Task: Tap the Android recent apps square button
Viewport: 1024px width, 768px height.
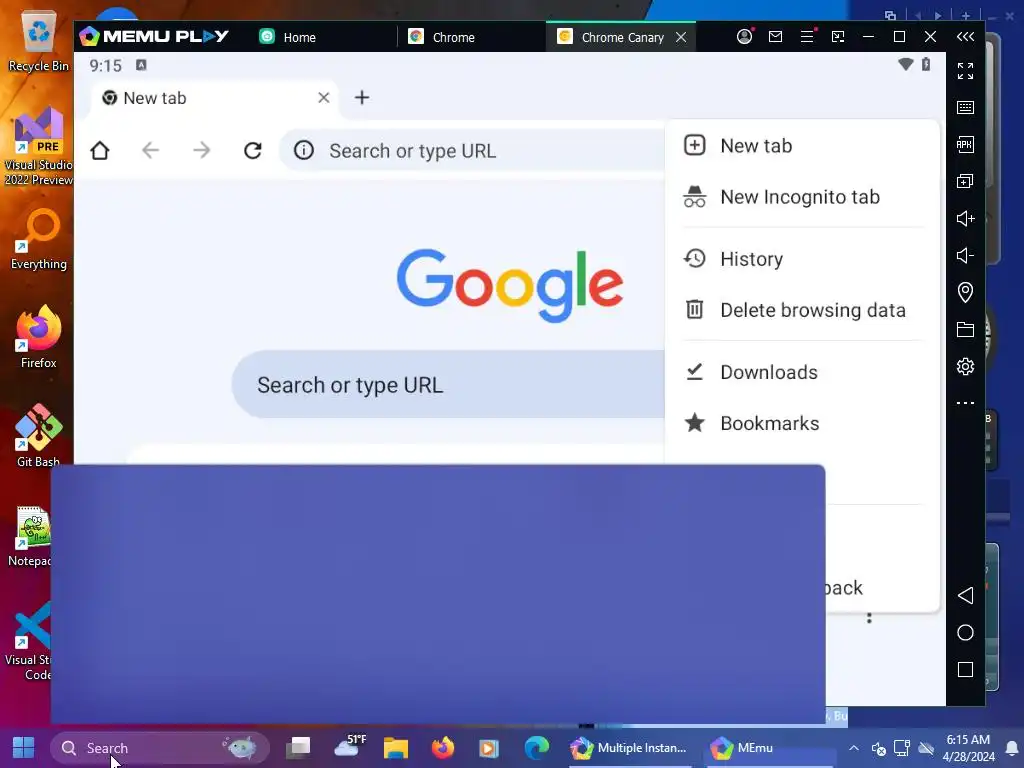Action: [965, 669]
